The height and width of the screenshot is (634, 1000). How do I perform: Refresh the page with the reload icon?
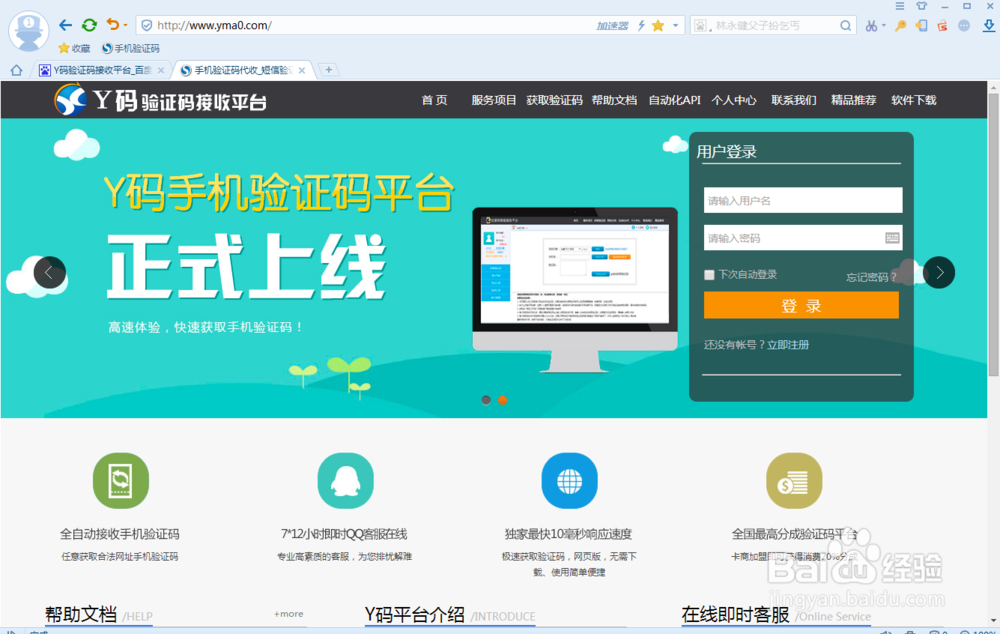[x=89, y=25]
